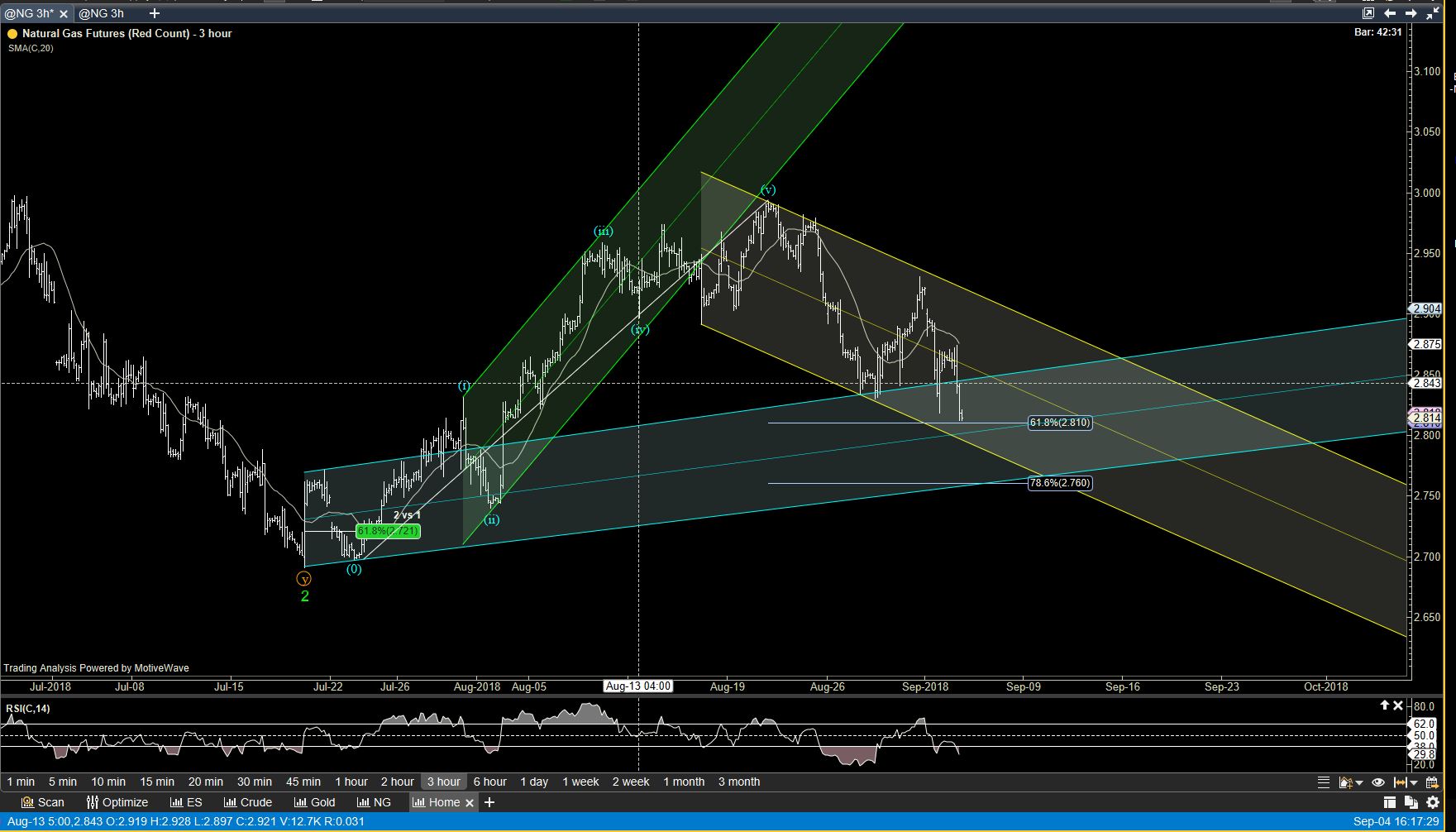Click the (v) wave label at peak
Image resolution: width=1456 pixels, height=832 pixels.
point(768,190)
